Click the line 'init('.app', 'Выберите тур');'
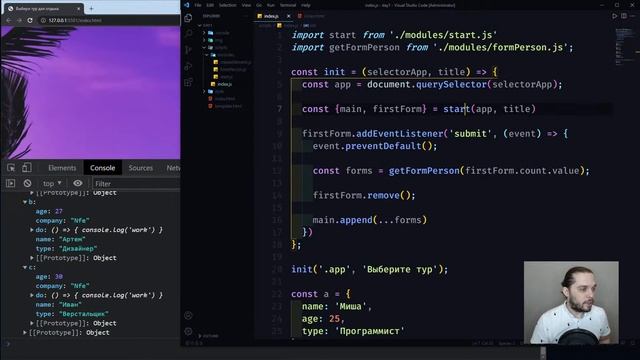This screenshot has width=640, height=360. pyautogui.click(x=369, y=269)
